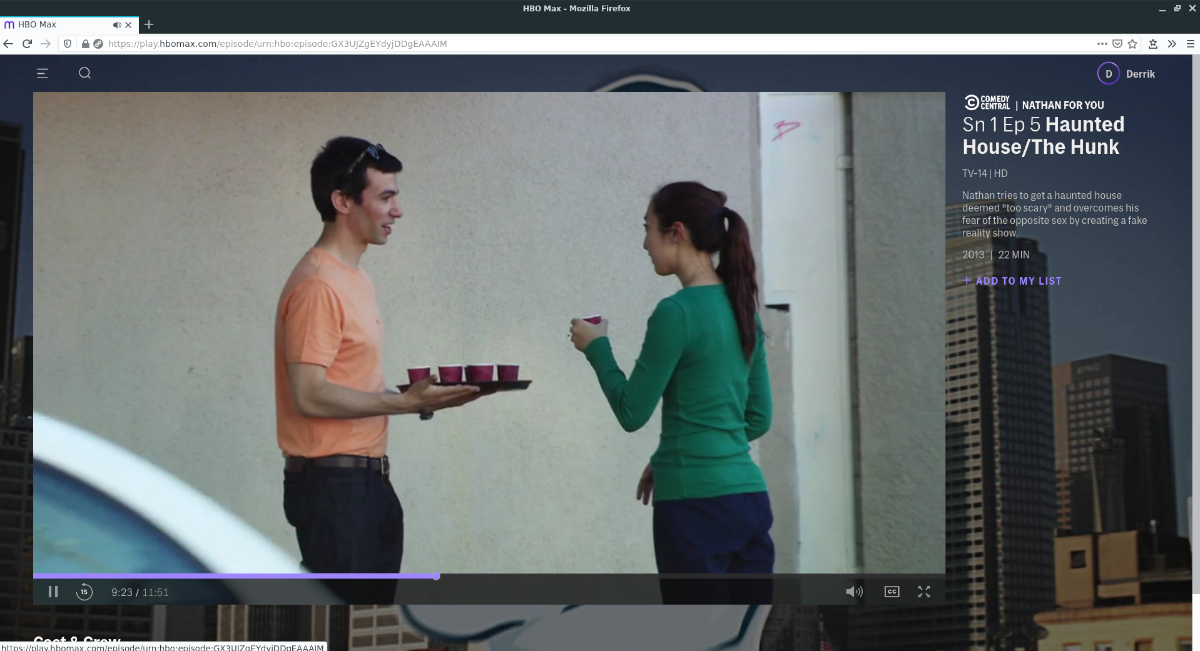Open tracking protection shield icon
Screen dimensions: 1200x651
[x=68, y=44]
